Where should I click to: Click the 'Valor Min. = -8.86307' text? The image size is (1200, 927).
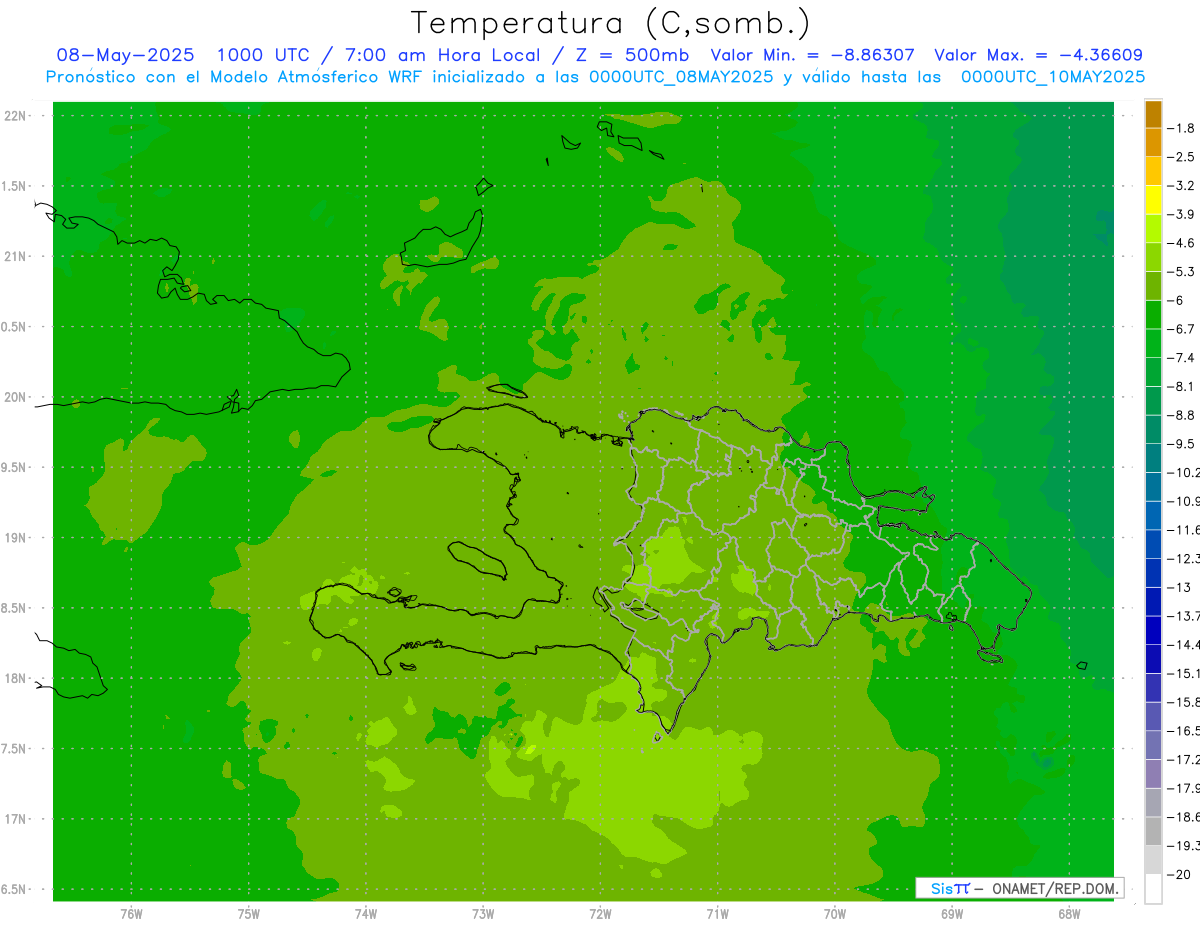click(812, 55)
